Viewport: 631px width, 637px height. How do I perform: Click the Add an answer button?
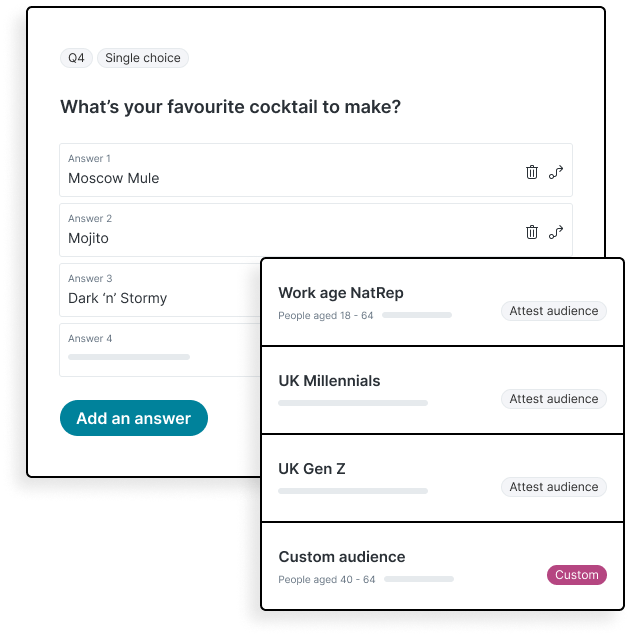[x=133, y=418]
